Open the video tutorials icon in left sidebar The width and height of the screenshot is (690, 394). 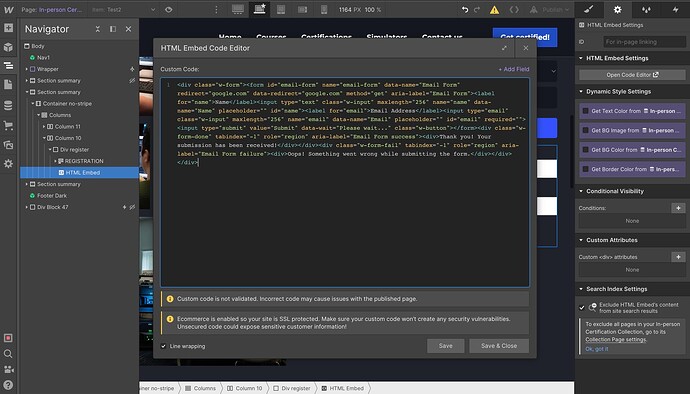click(8, 369)
